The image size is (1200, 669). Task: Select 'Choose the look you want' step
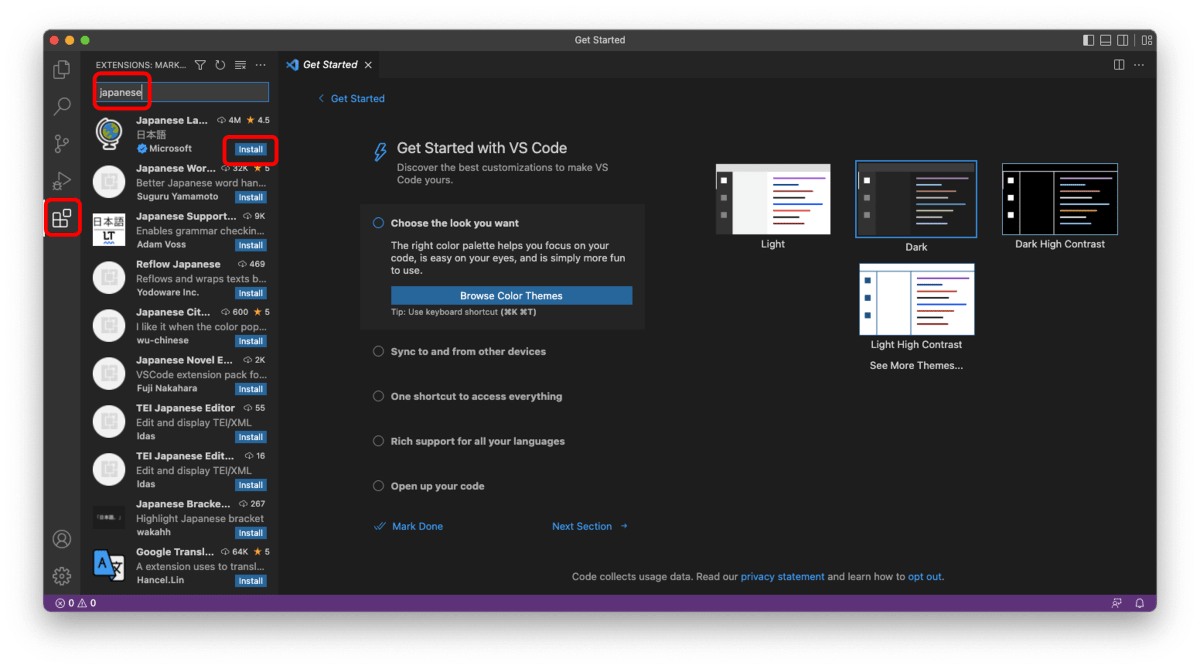(455, 223)
